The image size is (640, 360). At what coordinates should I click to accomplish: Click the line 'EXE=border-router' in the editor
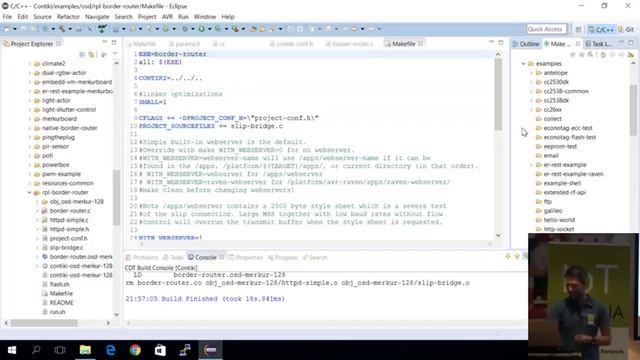tap(173, 54)
